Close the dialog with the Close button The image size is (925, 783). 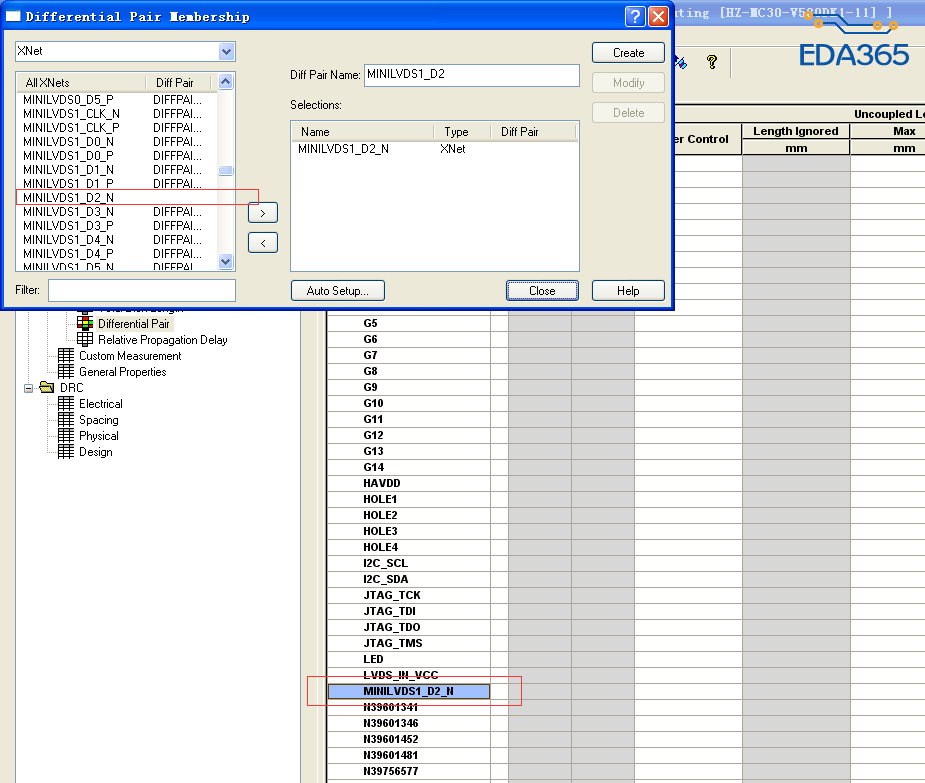pyautogui.click(x=542, y=291)
